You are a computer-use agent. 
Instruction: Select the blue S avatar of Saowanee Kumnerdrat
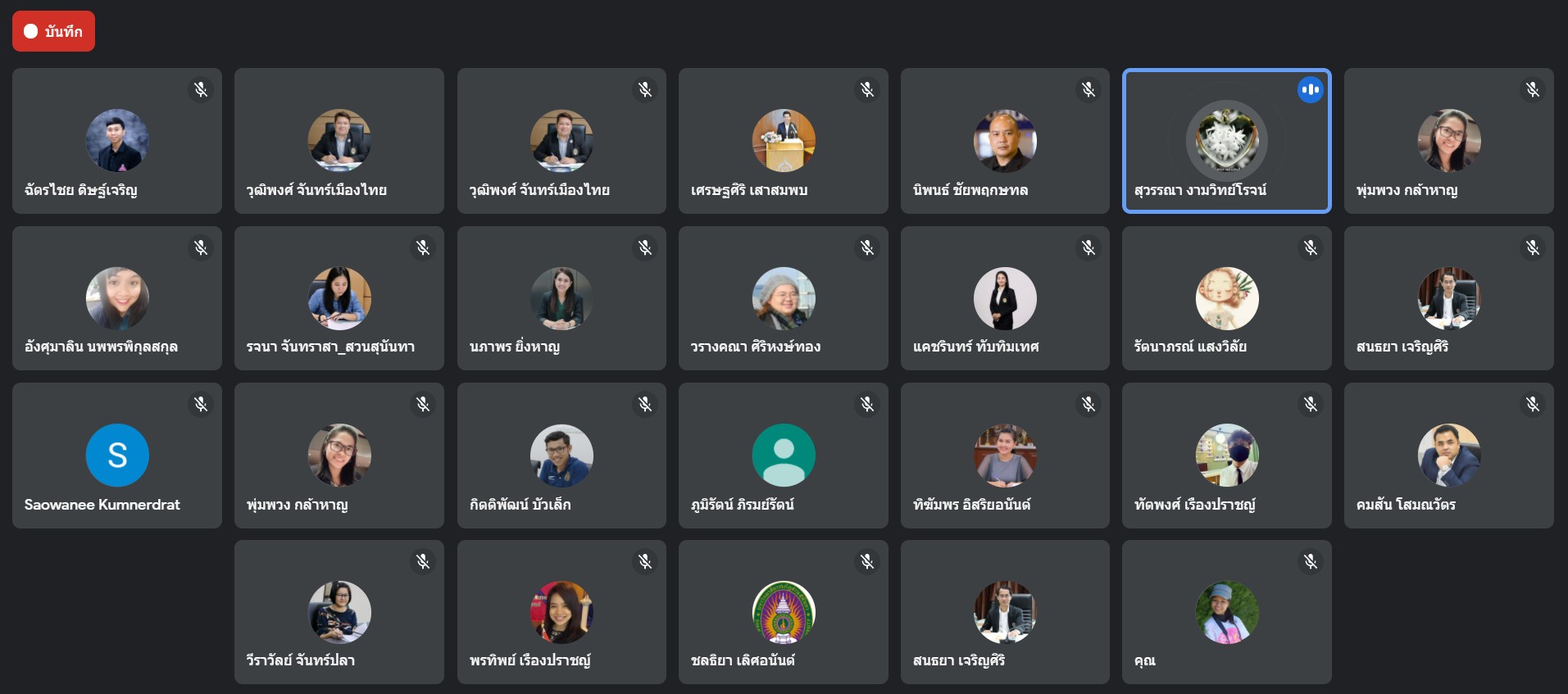117,455
